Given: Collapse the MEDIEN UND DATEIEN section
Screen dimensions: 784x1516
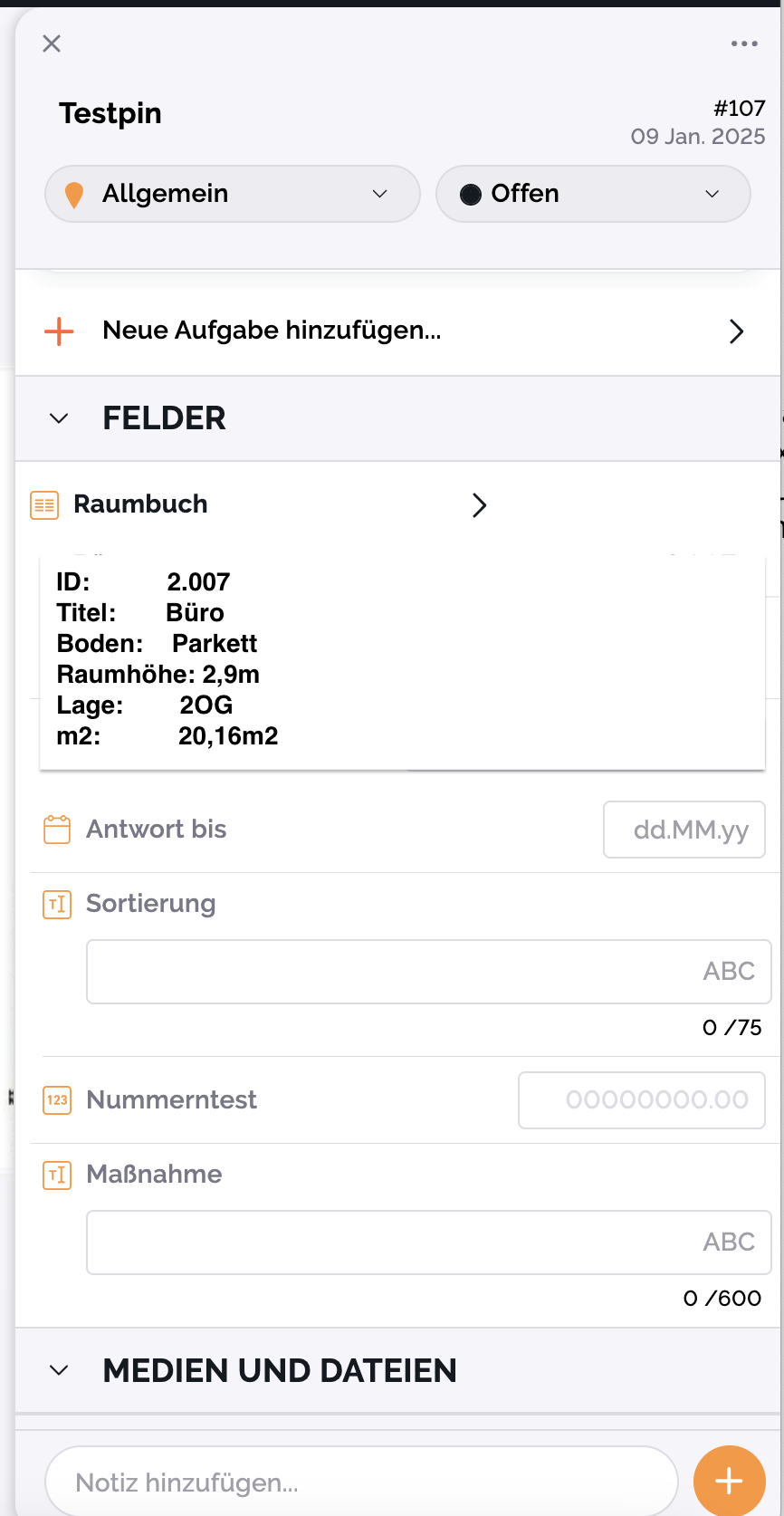Looking at the screenshot, I should pyautogui.click(x=59, y=1370).
